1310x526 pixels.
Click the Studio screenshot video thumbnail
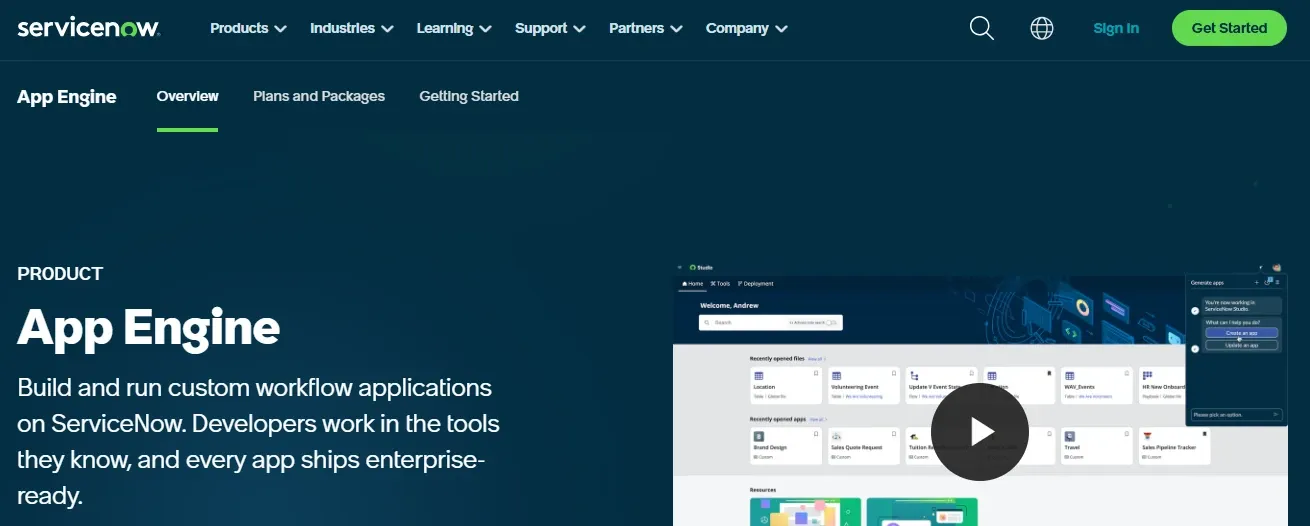980,393
